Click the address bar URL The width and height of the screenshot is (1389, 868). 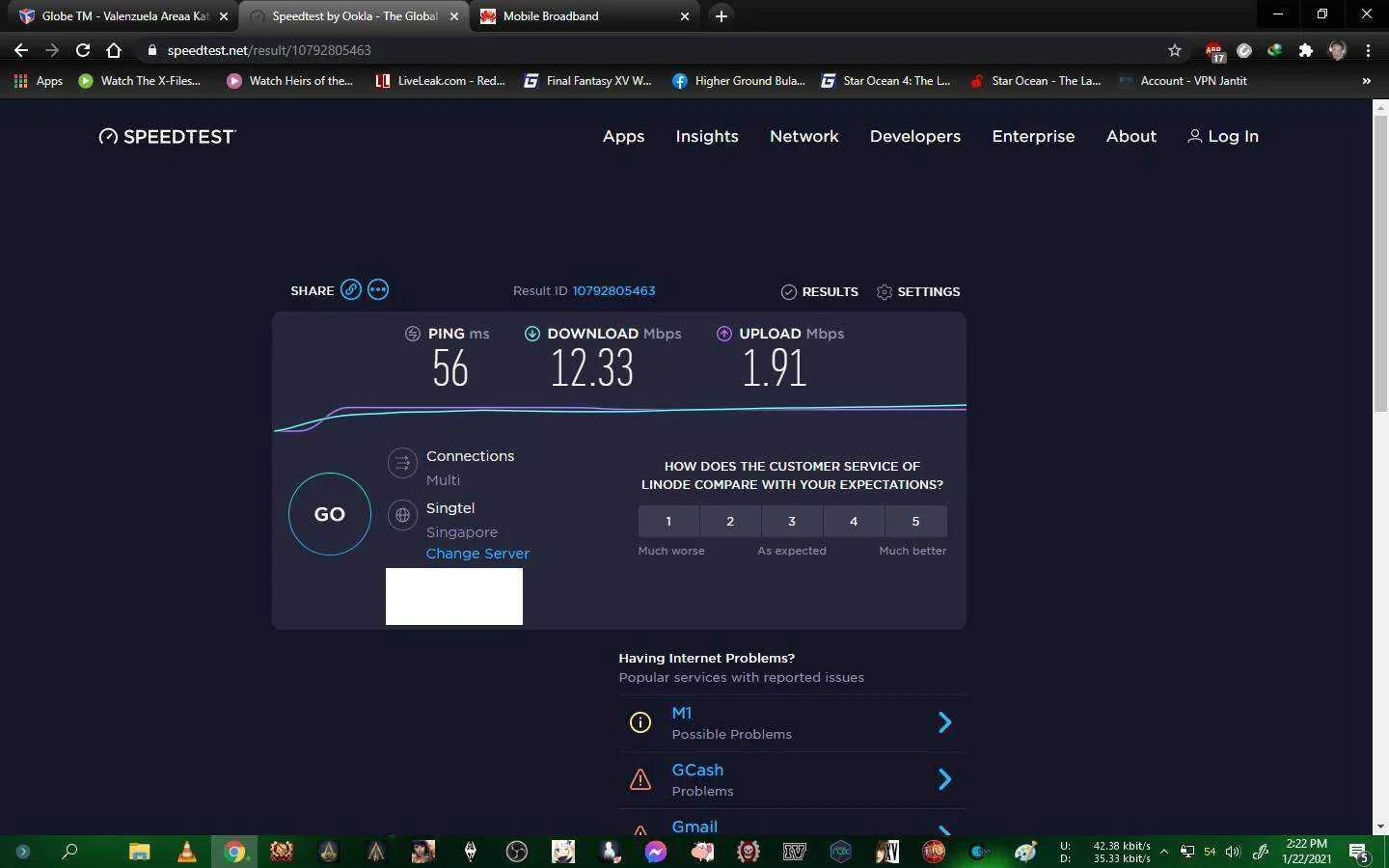point(269,50)
